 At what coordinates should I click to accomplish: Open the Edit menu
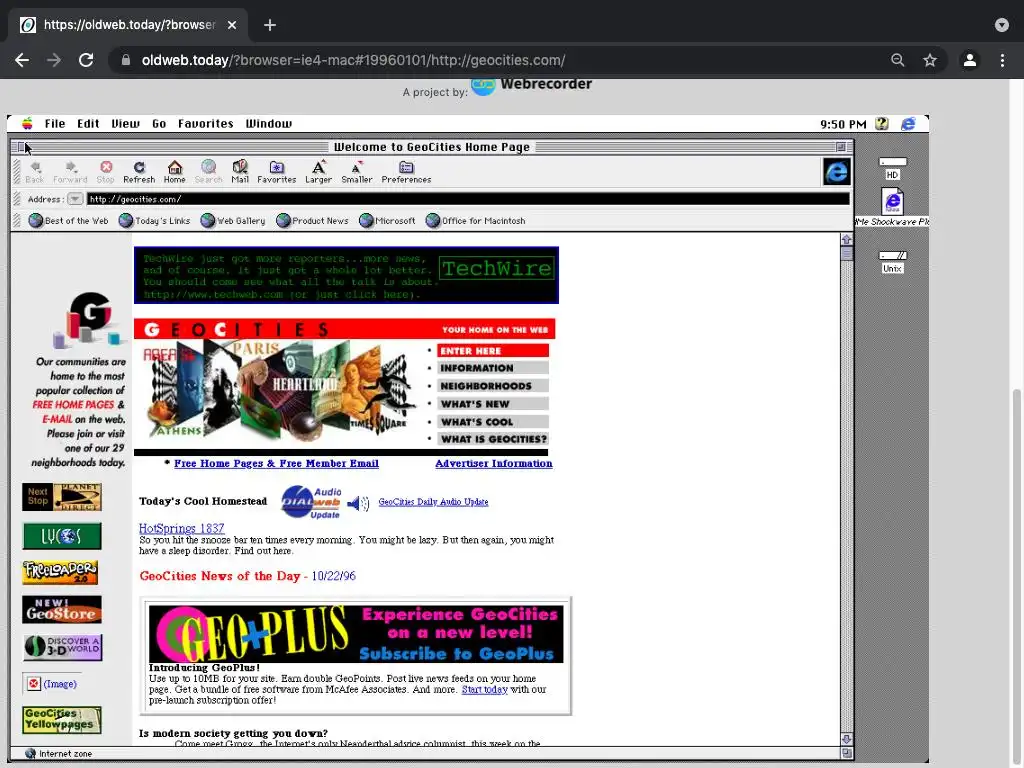(x=88, y=123)
